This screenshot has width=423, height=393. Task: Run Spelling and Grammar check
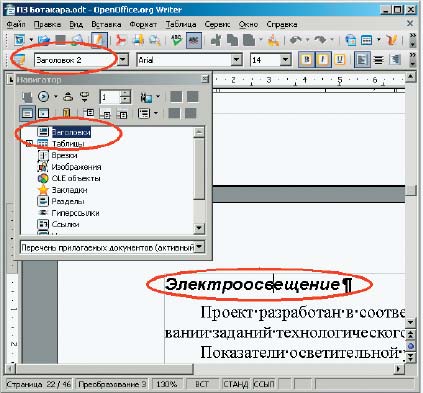coord(176,40)
